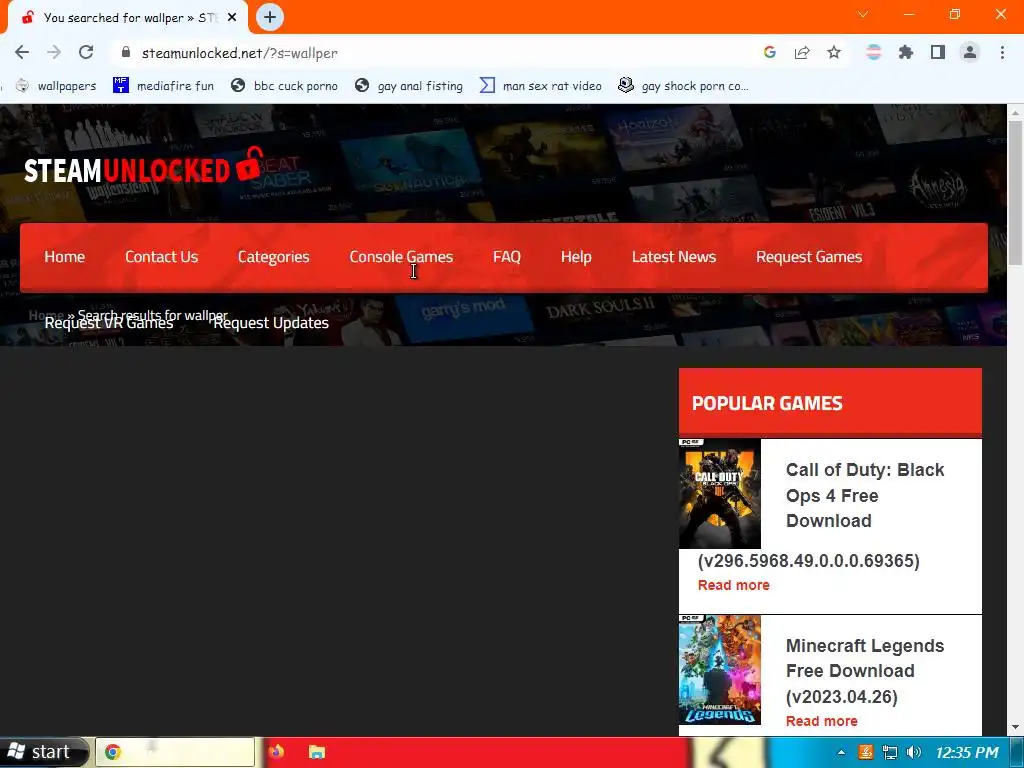Open the striped circle extension icon

874,52
